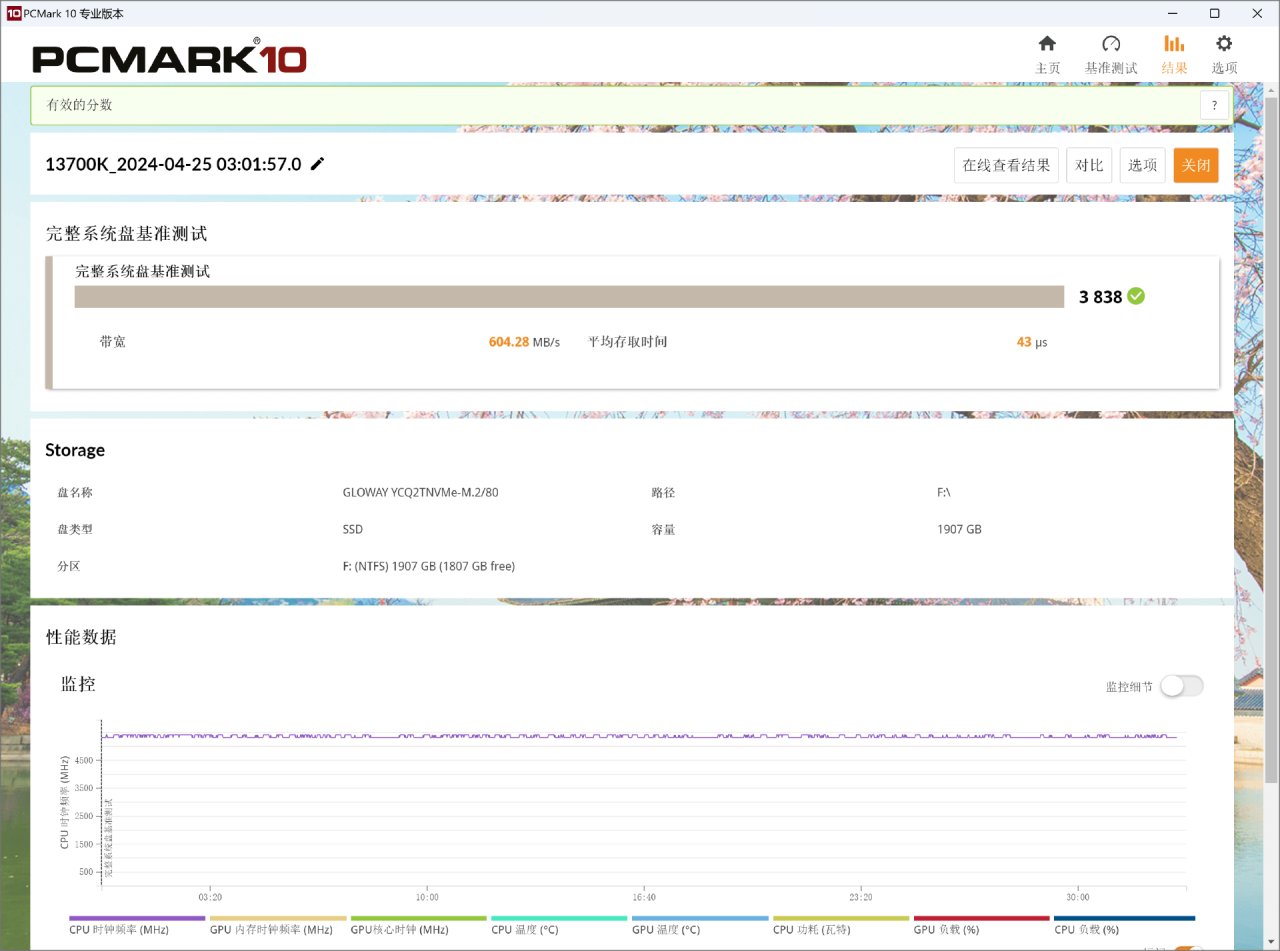
Task: Click the 16:40 time axis label
Action: (644, 897)
